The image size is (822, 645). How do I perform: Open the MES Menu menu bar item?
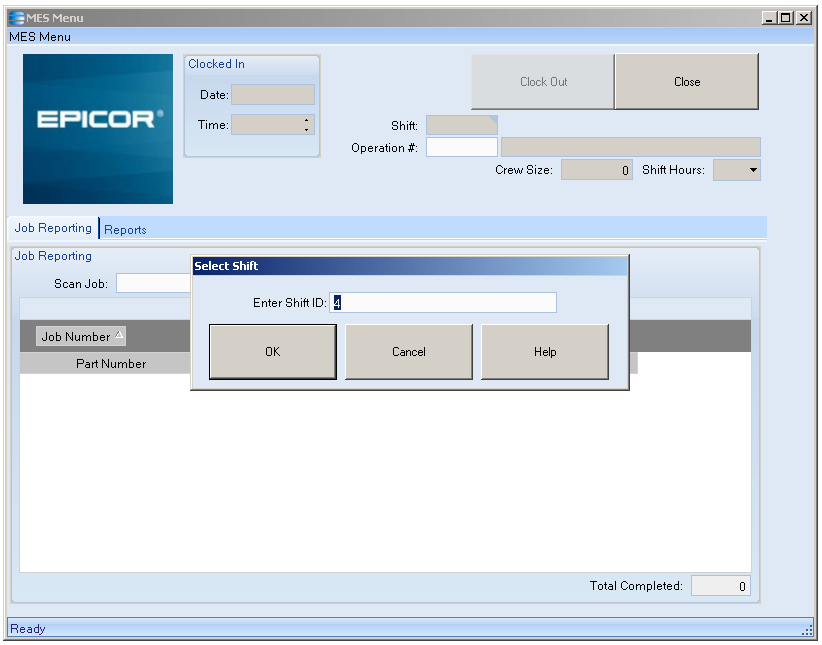pyautogui.click(x=40, y=37)
